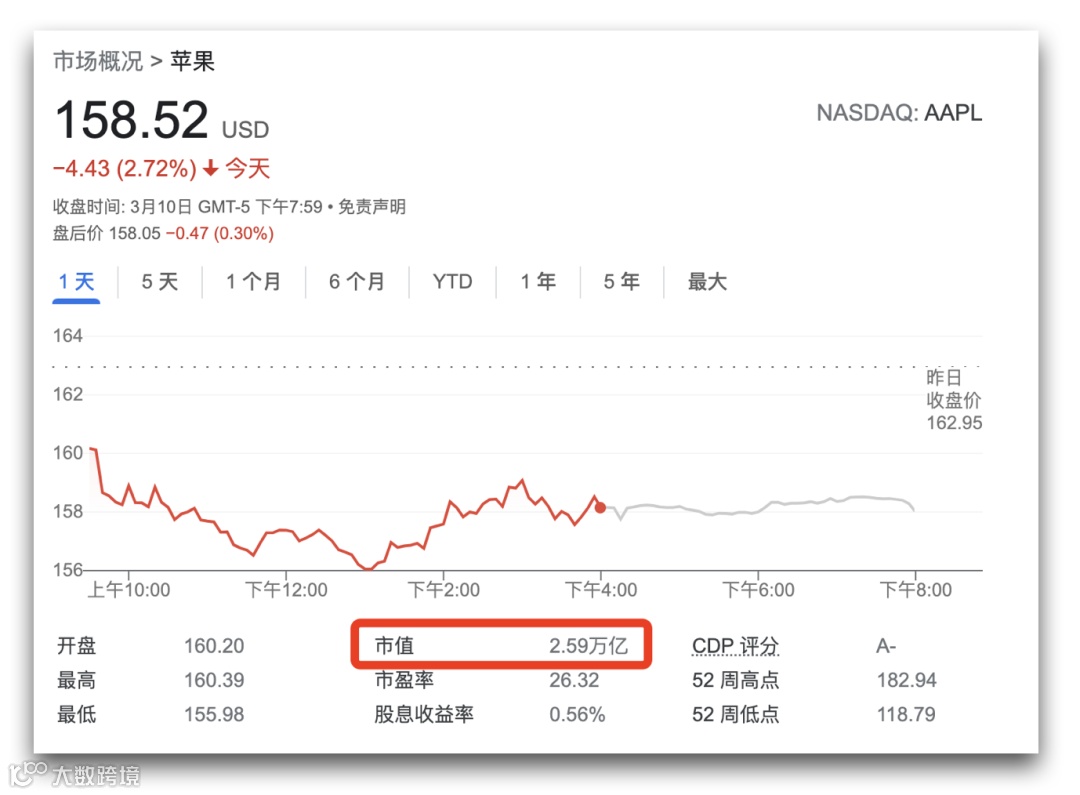
Task: Click the 下午4:00 axis label
Action: click(x=601, y=590)
